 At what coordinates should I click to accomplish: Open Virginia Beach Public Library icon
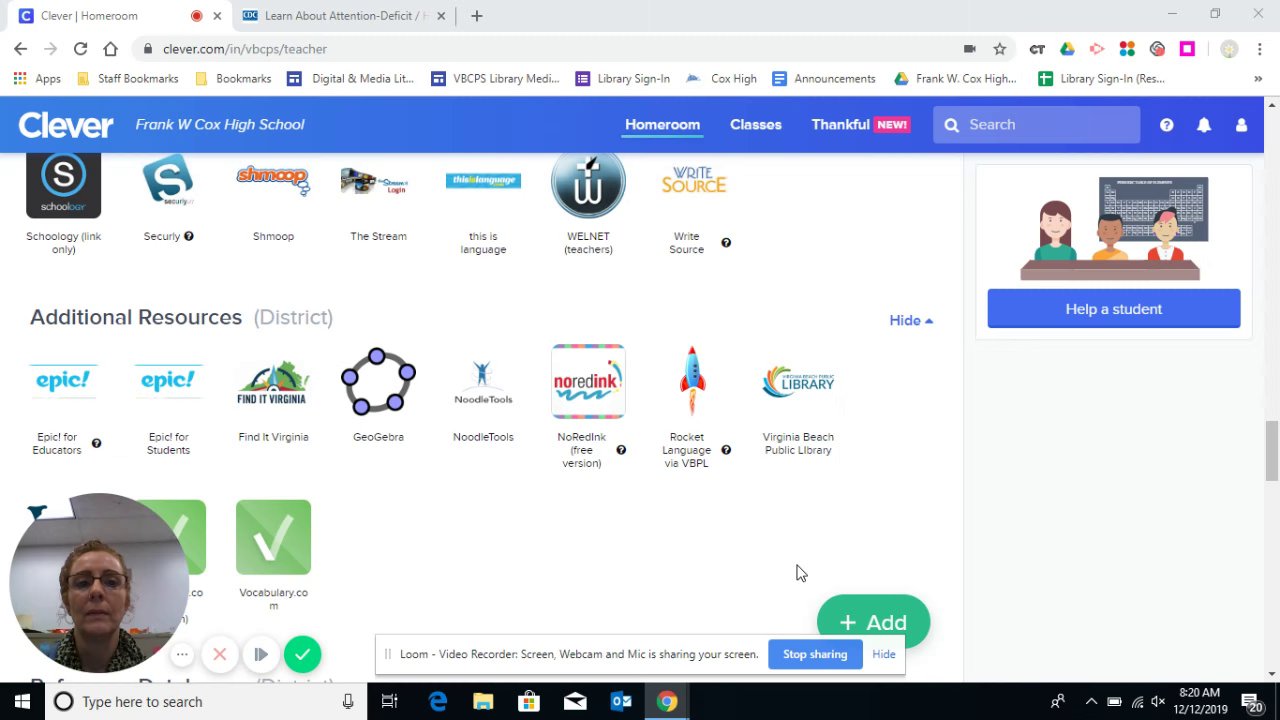(x=798, y=382)
